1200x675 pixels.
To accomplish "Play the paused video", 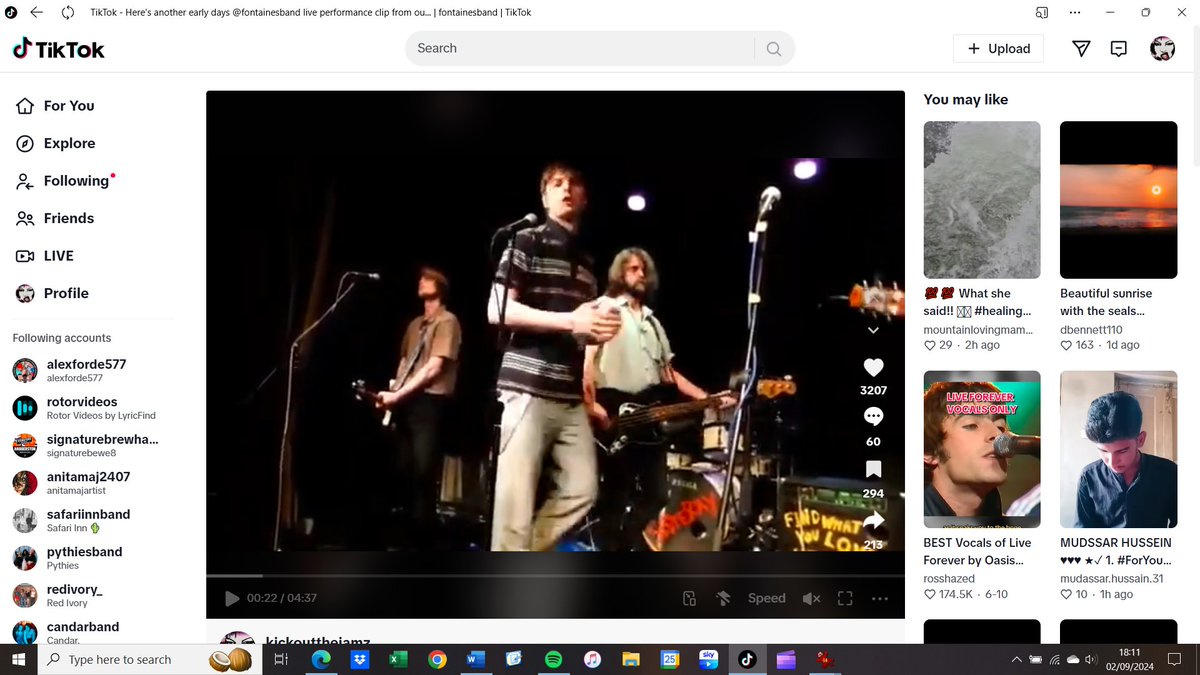I will [x=232, y=598].
